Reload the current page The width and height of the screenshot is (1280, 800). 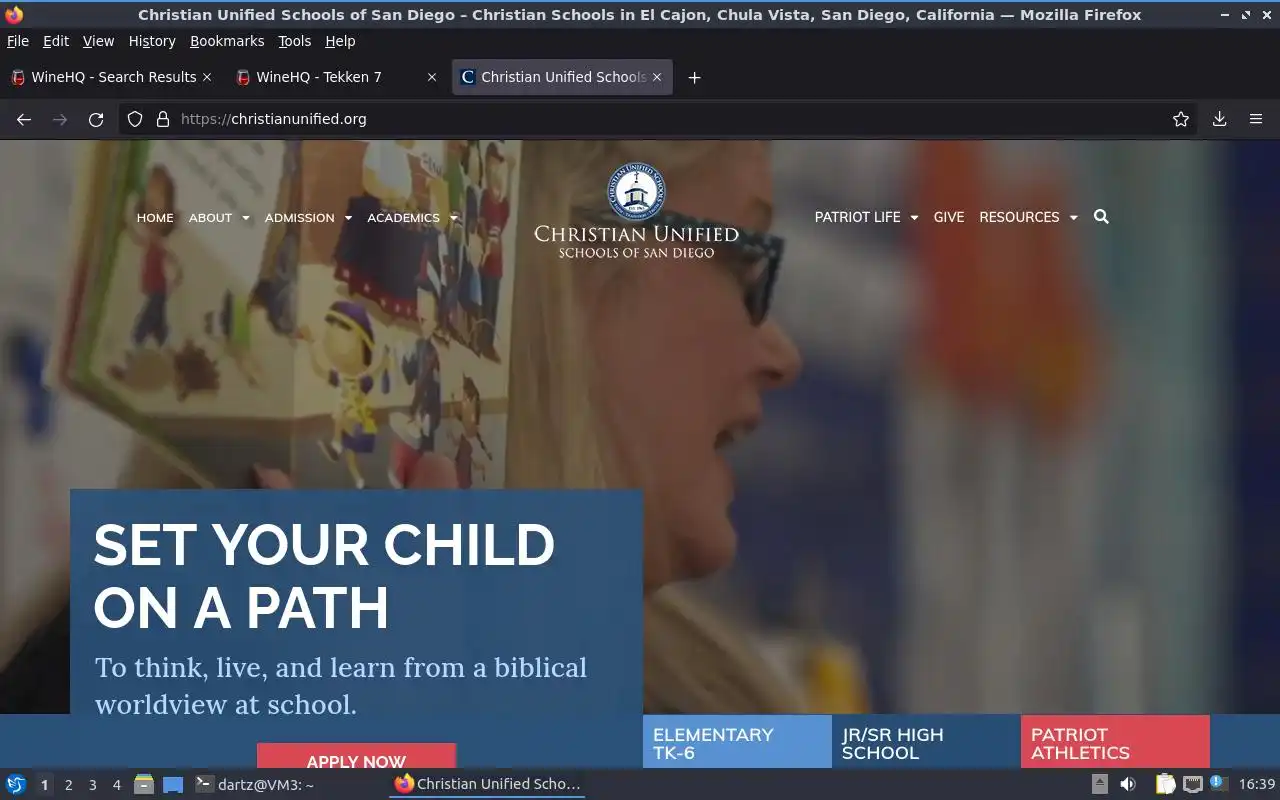click(96, 119)
